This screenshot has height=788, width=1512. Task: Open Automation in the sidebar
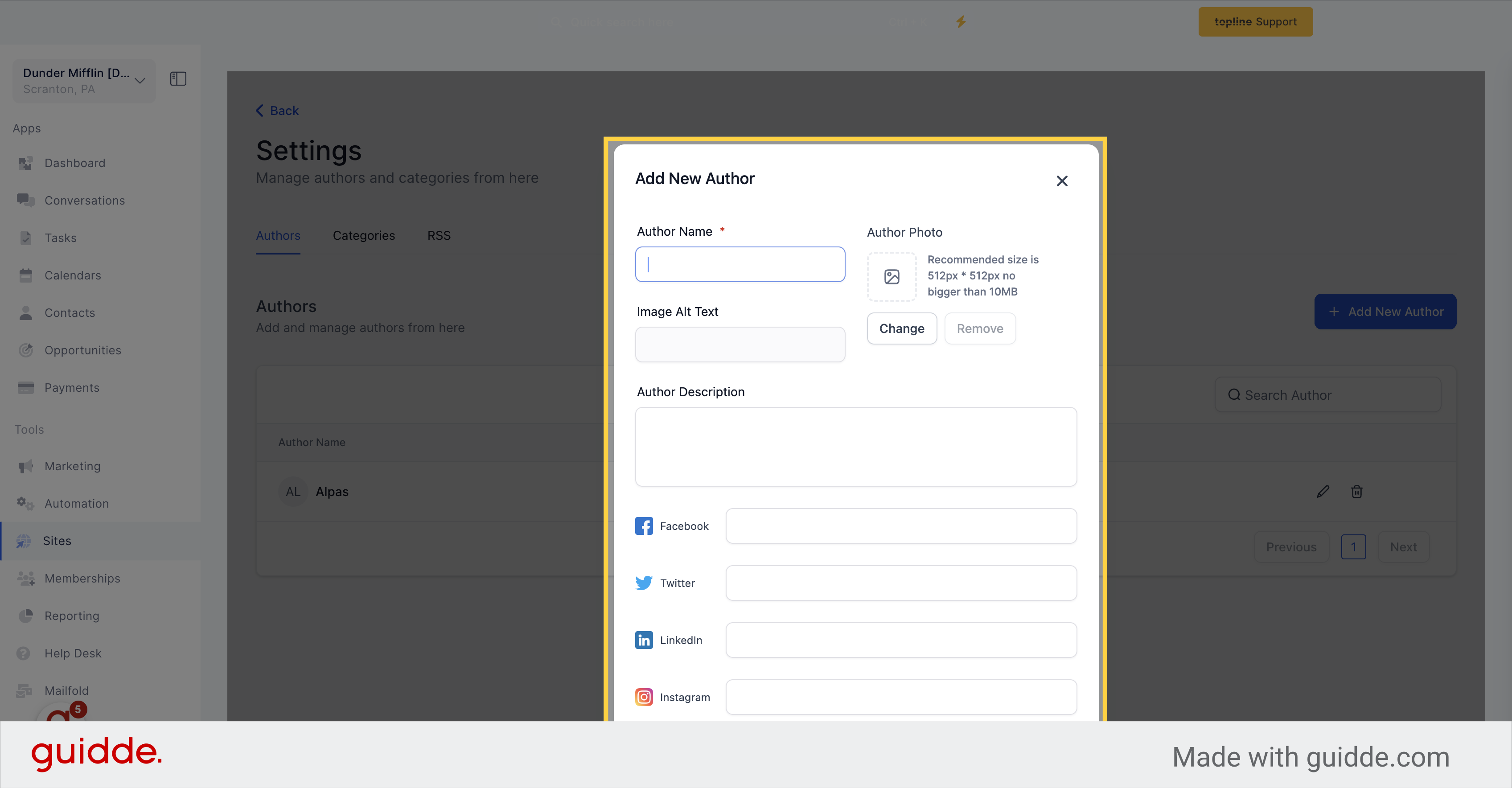pyautogui.click(x=76, y=504)
